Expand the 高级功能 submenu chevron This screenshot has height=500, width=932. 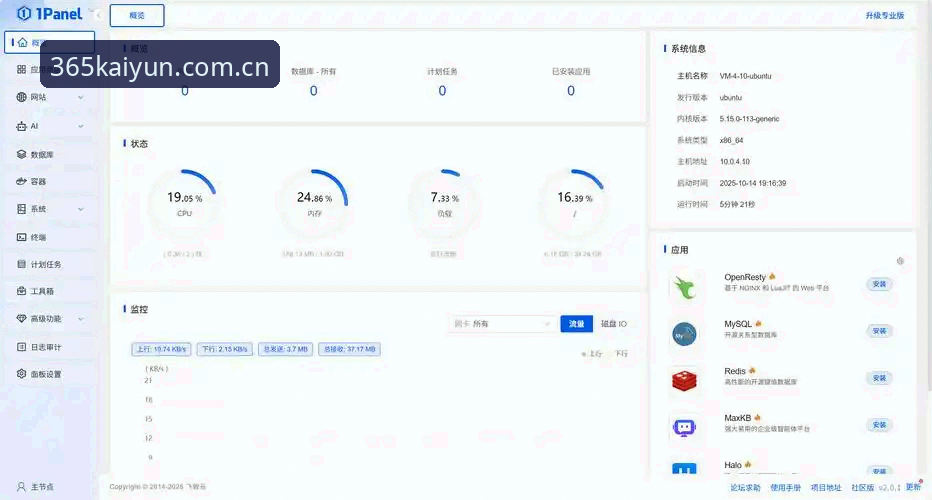coord(81,319)
